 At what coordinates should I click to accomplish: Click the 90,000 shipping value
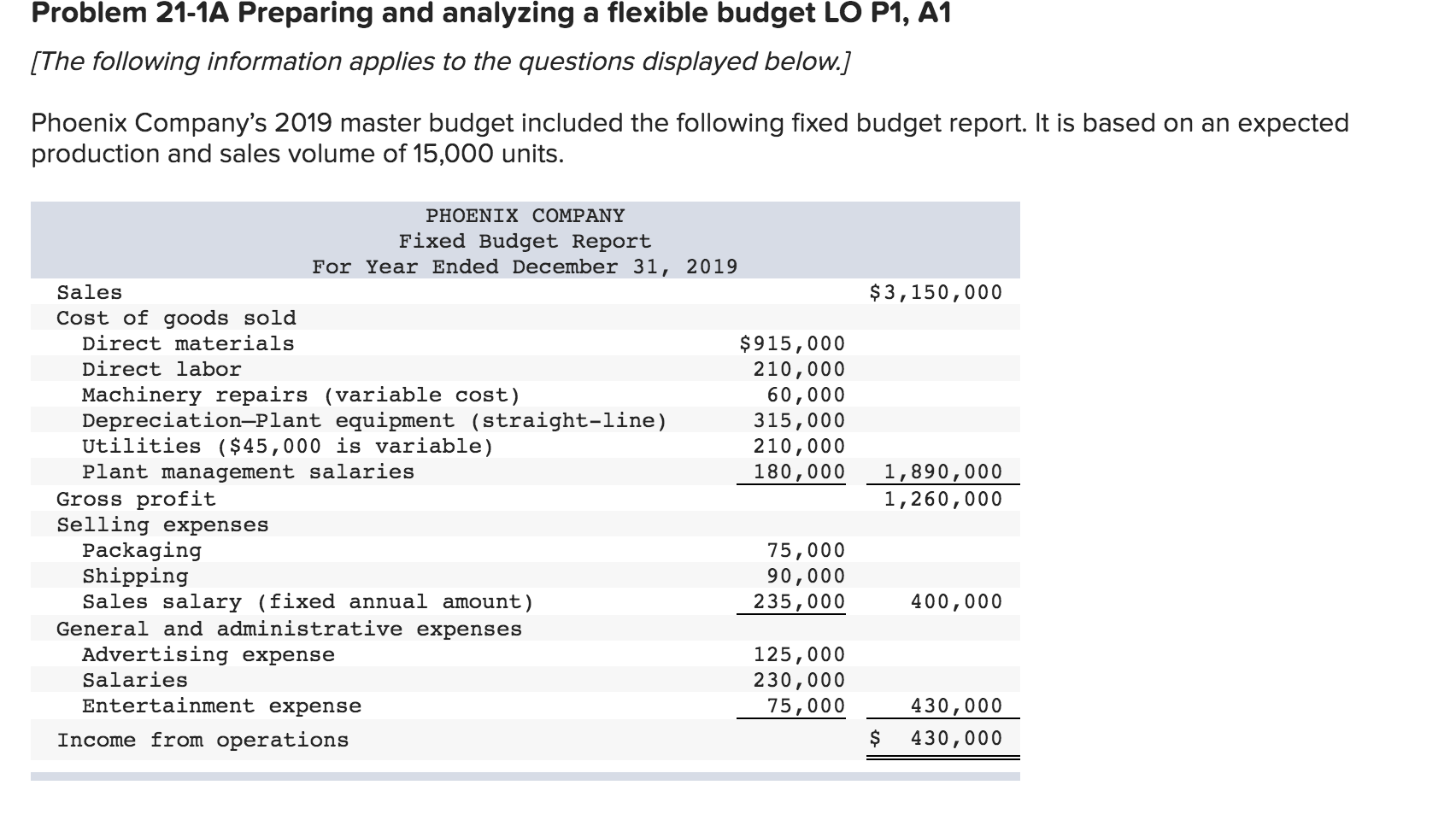(x=806, y=577)
